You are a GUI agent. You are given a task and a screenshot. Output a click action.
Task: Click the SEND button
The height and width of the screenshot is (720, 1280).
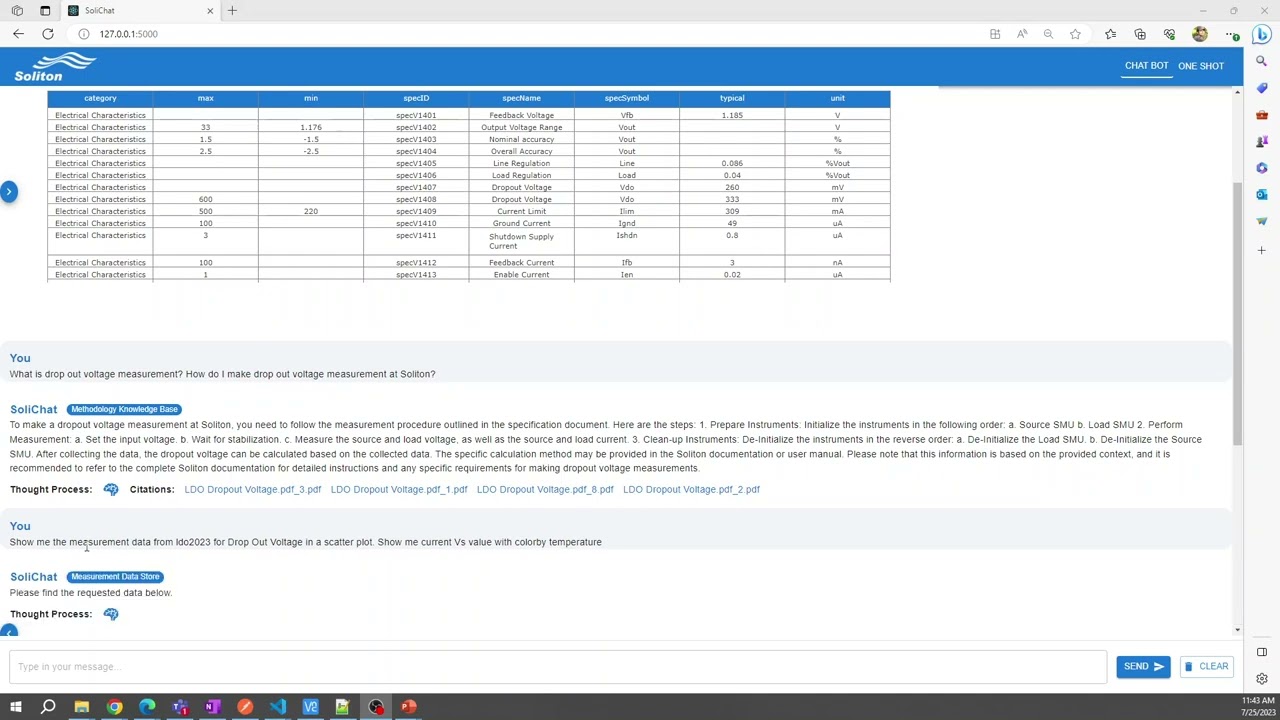[x=1143, y=666]
